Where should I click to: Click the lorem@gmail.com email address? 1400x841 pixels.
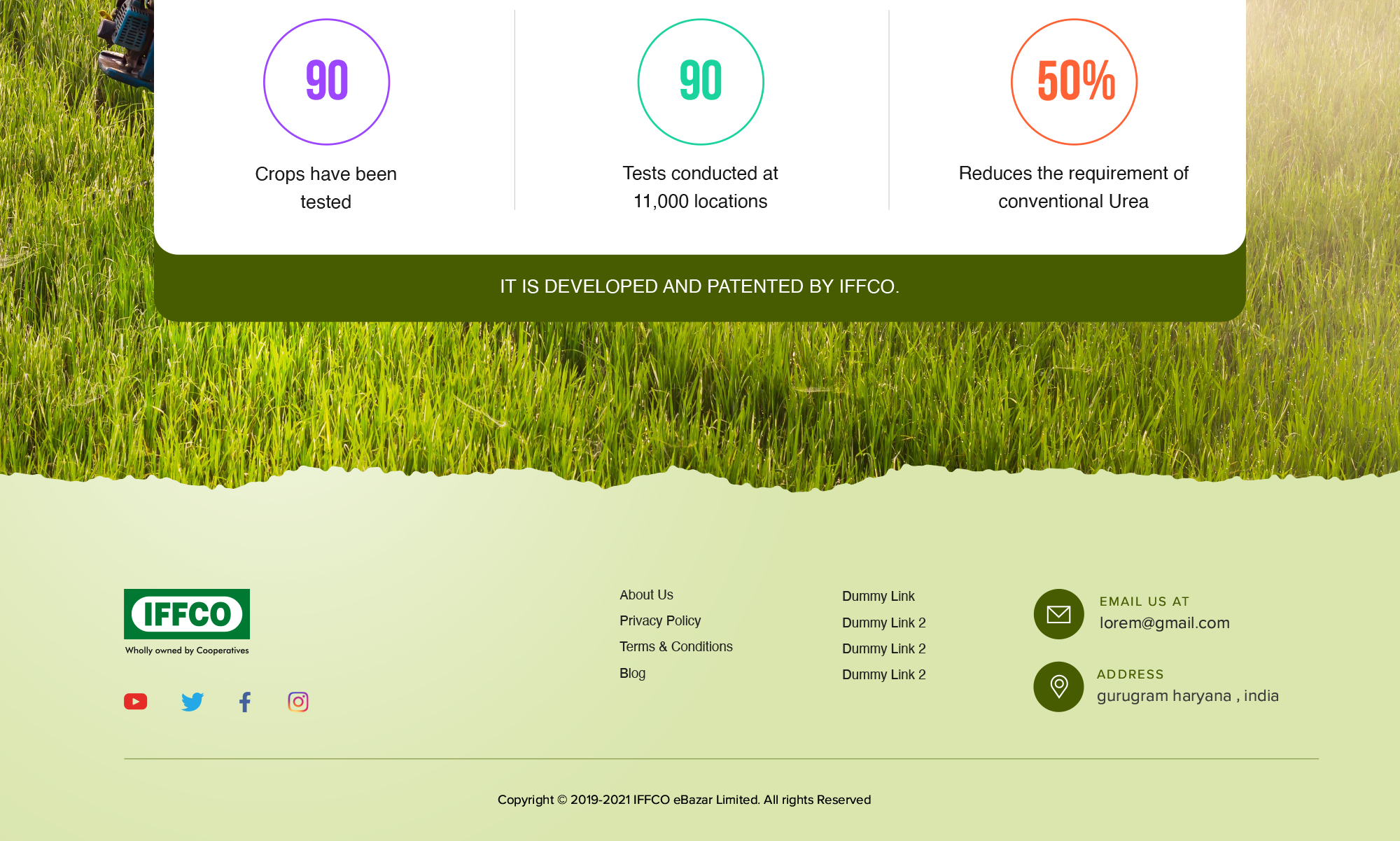point(1164,623)
